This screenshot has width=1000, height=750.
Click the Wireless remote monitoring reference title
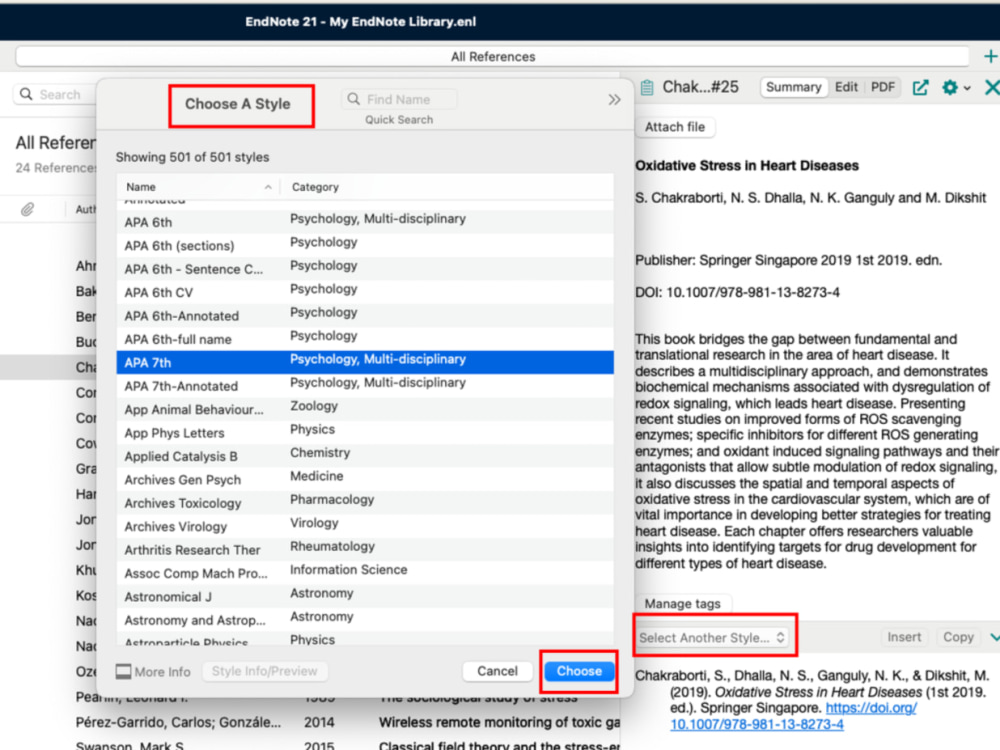[499, 723]
